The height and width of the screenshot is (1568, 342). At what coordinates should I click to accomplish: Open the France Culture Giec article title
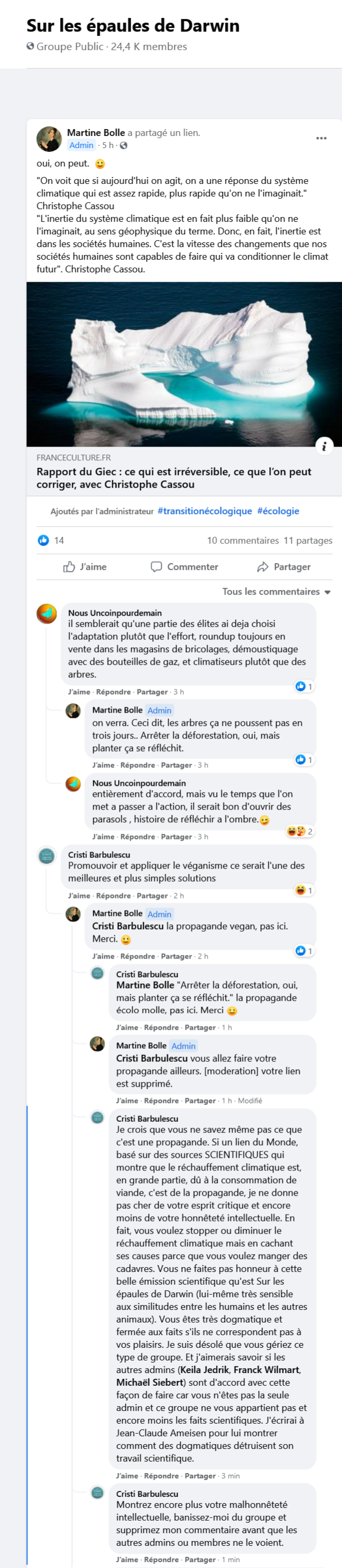[174, 478]
